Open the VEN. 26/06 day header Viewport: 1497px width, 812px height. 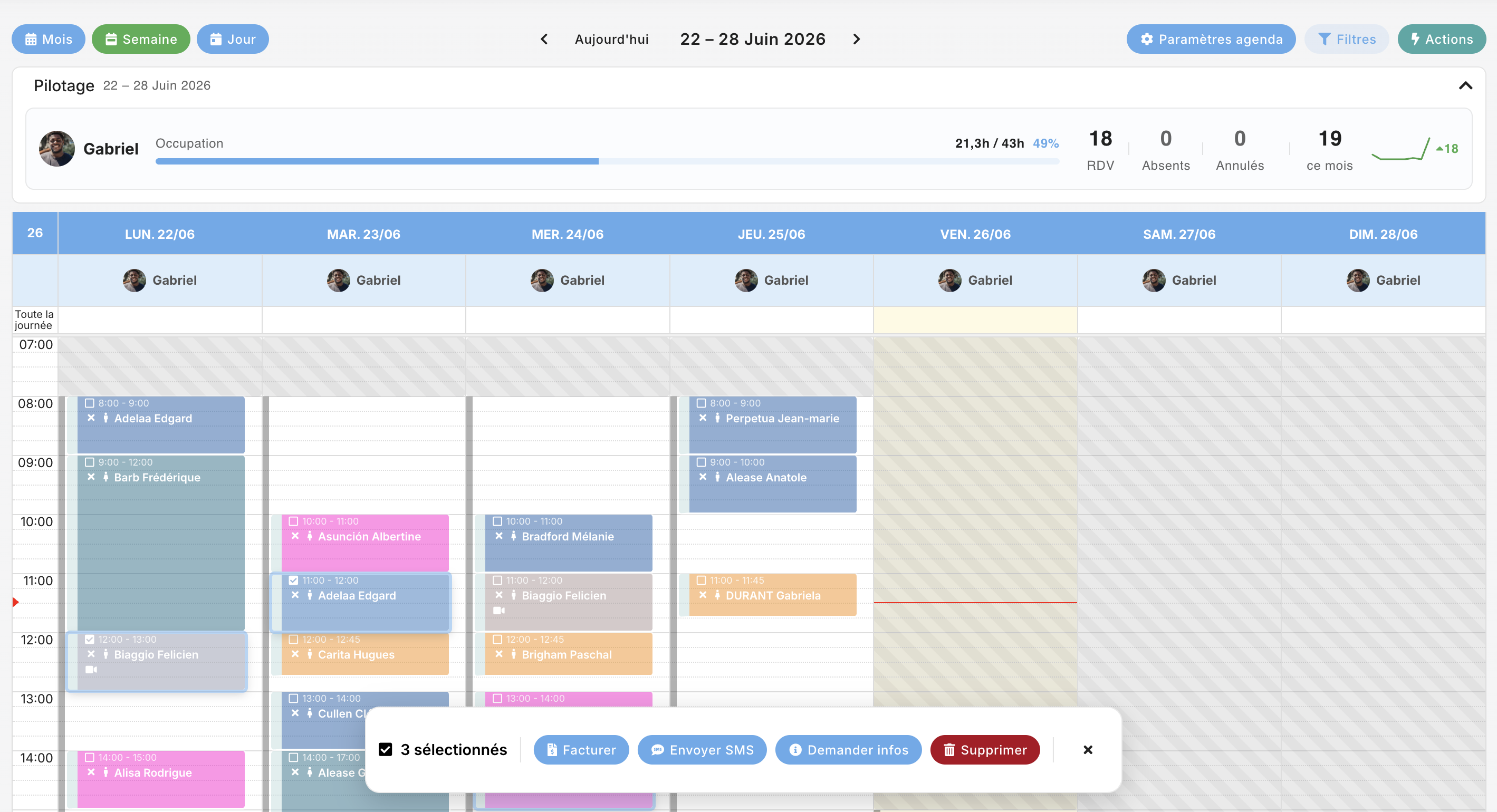975,234
